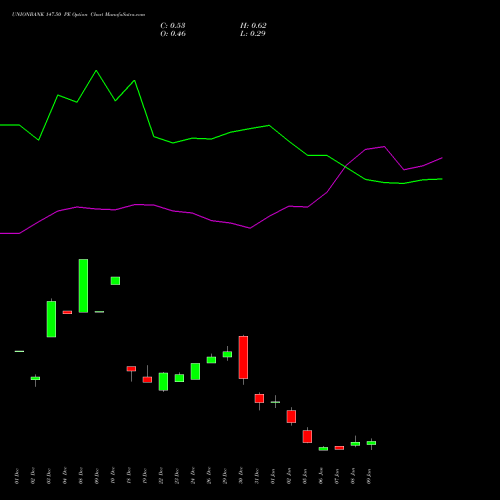
Task: Click the red candle on 02 Jan
Action: 291,416
